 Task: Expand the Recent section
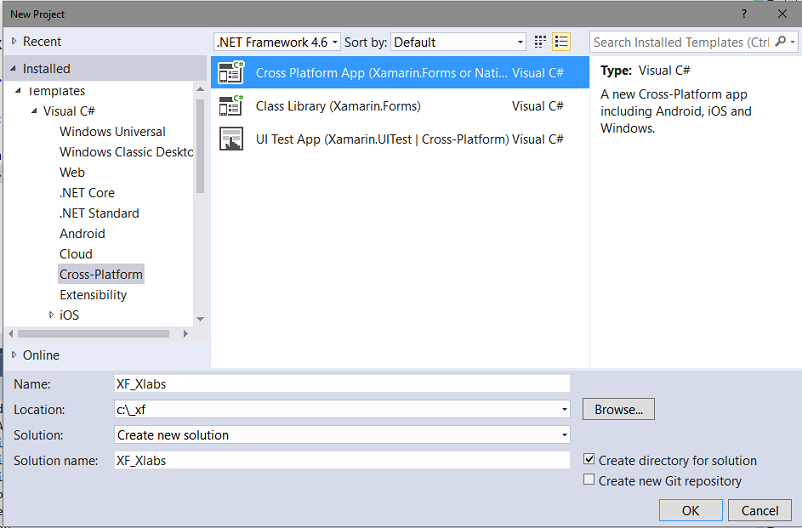(14, 41)
